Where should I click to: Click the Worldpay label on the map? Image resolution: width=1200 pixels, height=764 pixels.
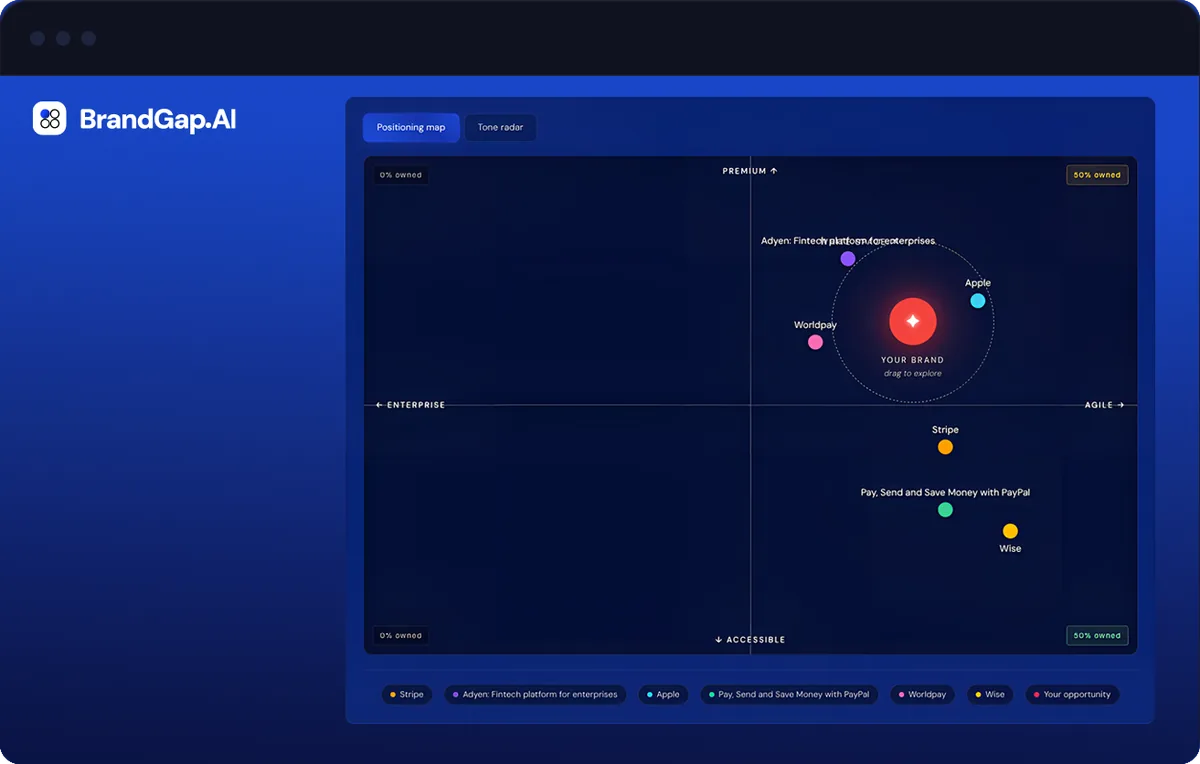tap(815, 325)
